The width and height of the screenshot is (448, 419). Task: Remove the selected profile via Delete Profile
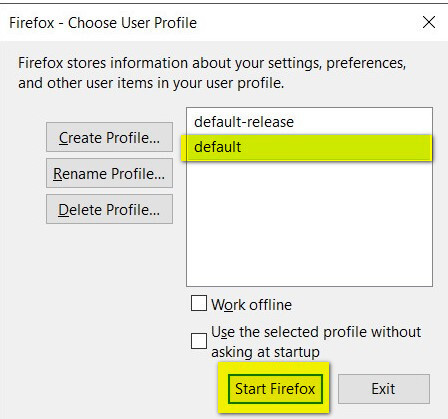pos(109,209)
